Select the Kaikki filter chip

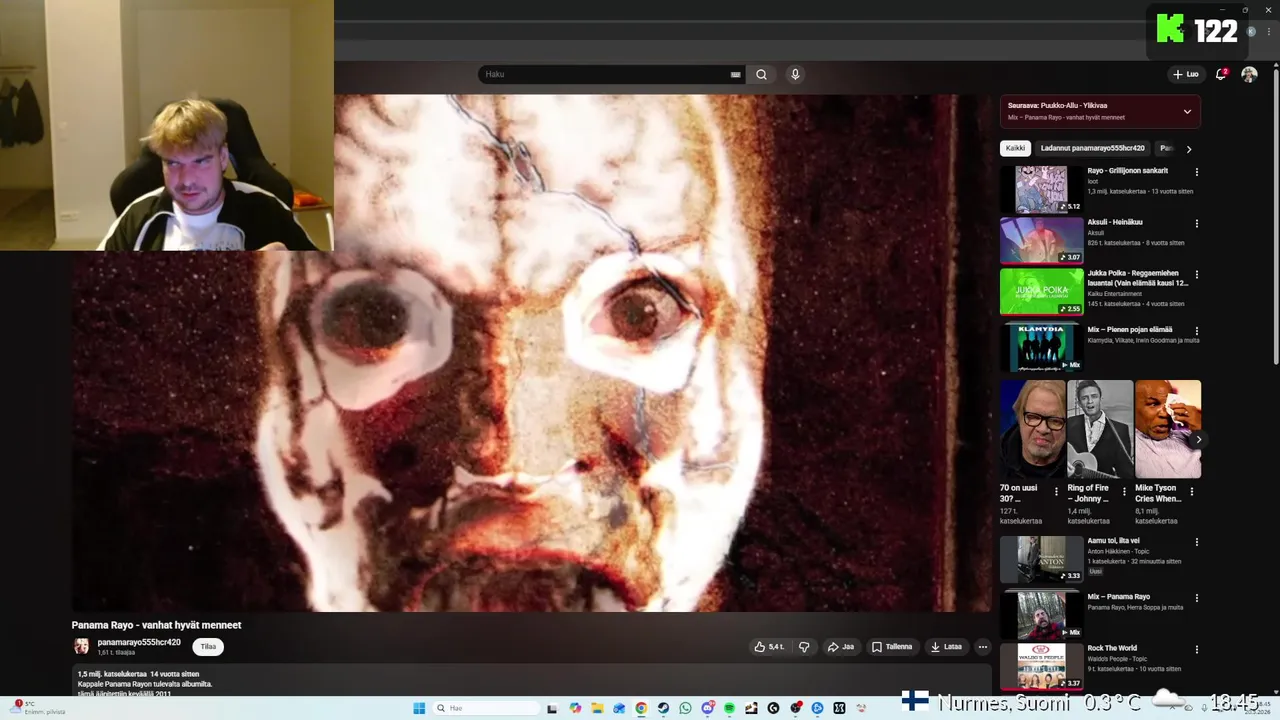1015,148
